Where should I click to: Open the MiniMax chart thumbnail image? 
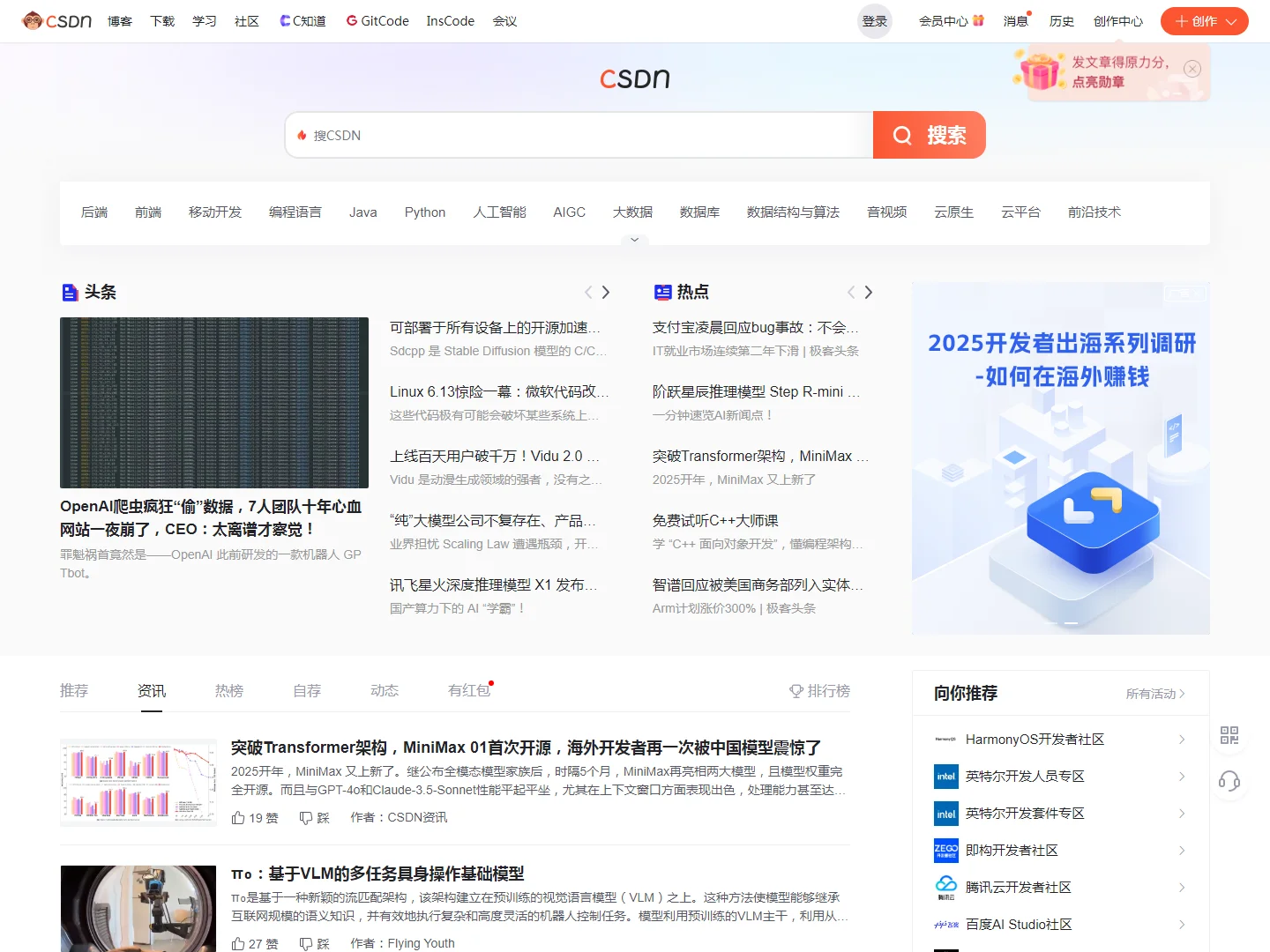click(138, 783)
